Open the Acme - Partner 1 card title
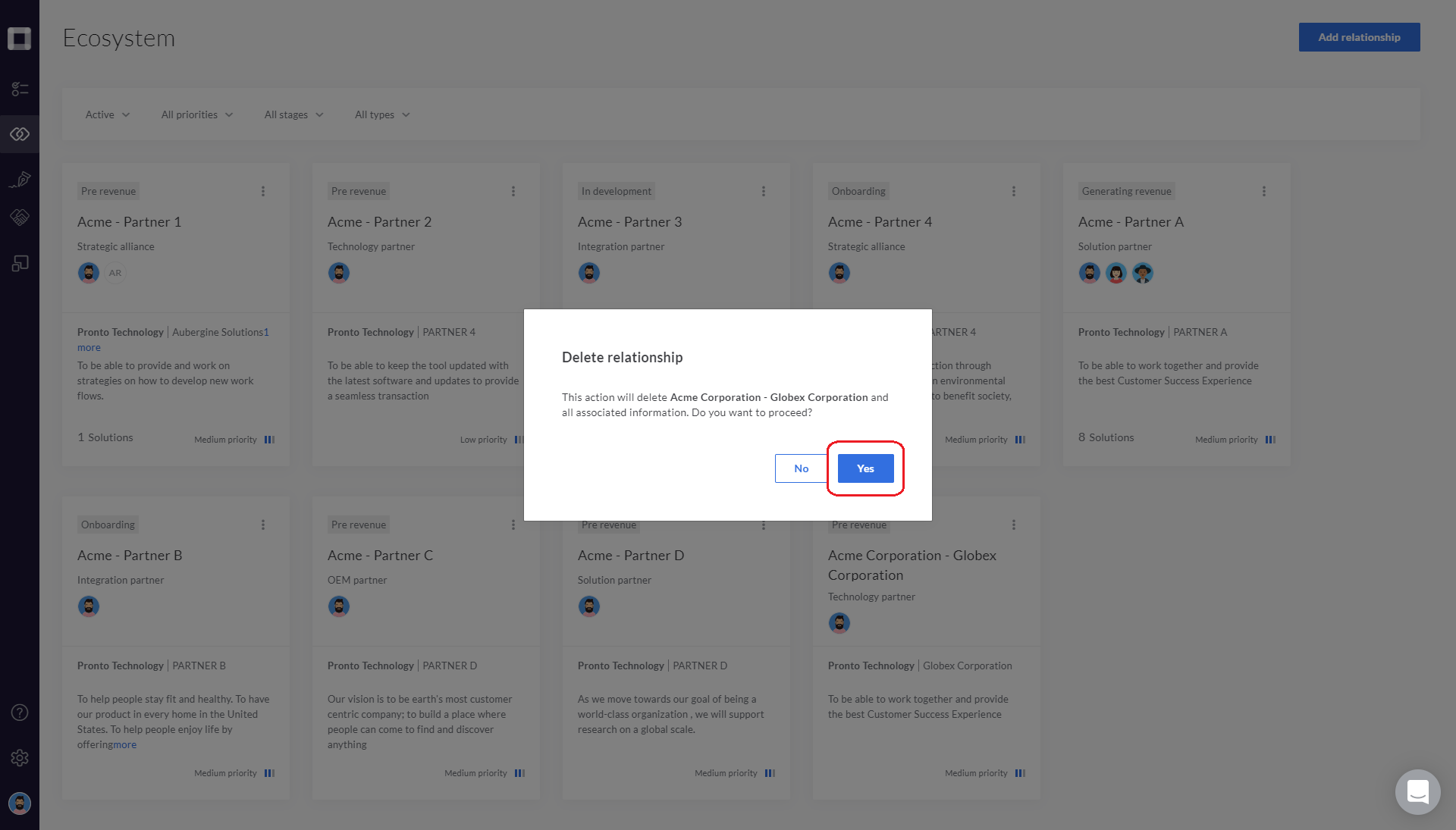Image resolution: width=1456 pixels, height=830 pixels. pos(130,222)
